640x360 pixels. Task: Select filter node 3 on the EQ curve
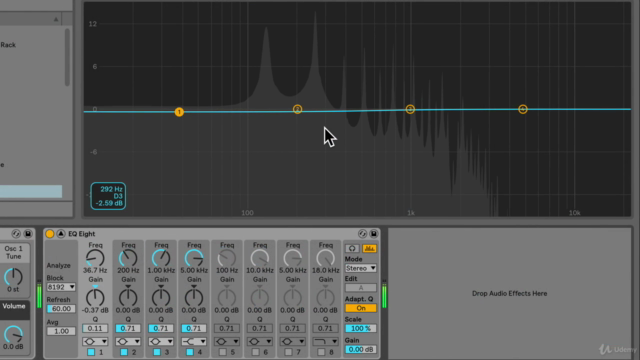[x=410, y=109]
